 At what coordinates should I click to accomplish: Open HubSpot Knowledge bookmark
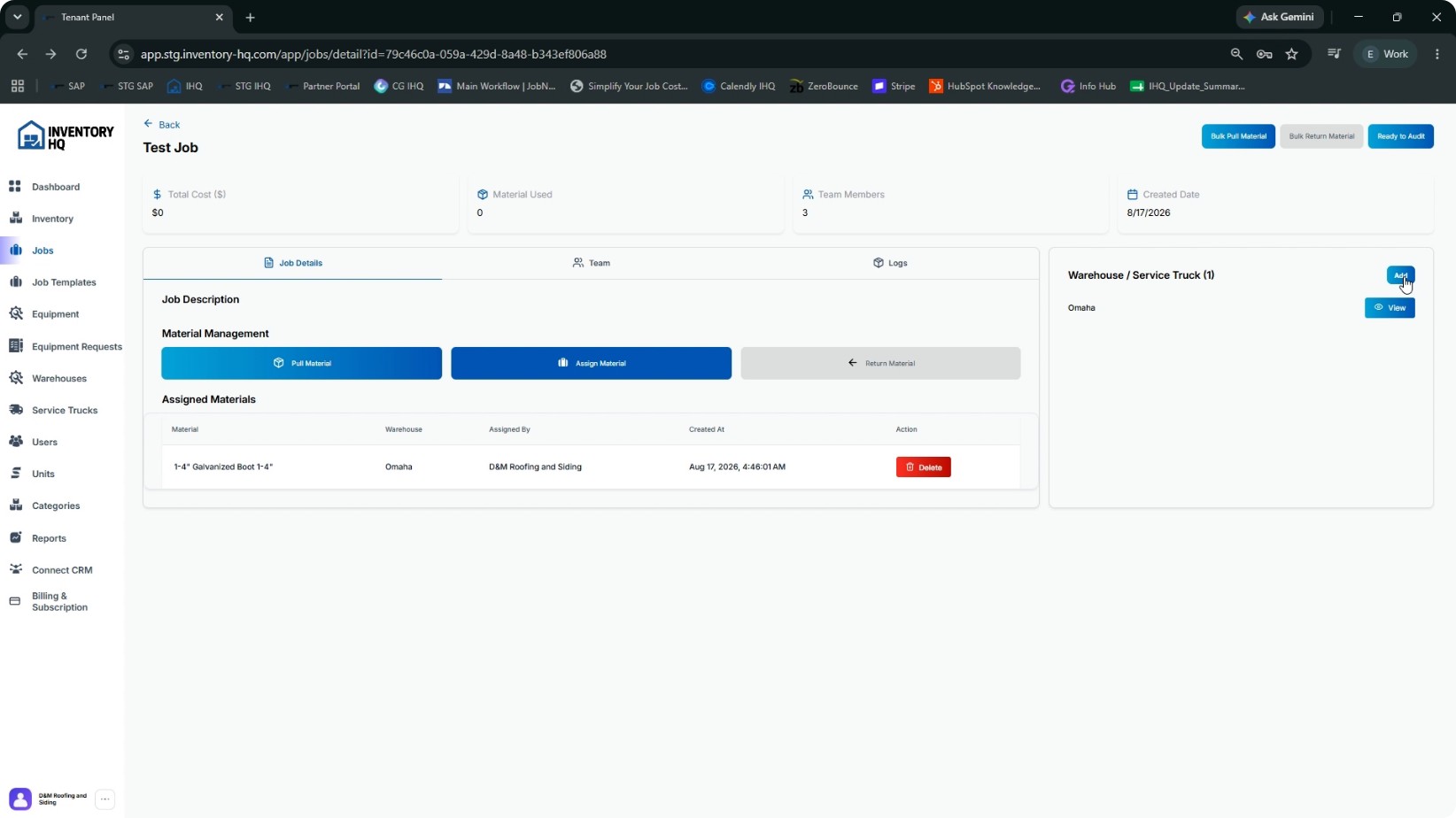(x=985, y=86)
